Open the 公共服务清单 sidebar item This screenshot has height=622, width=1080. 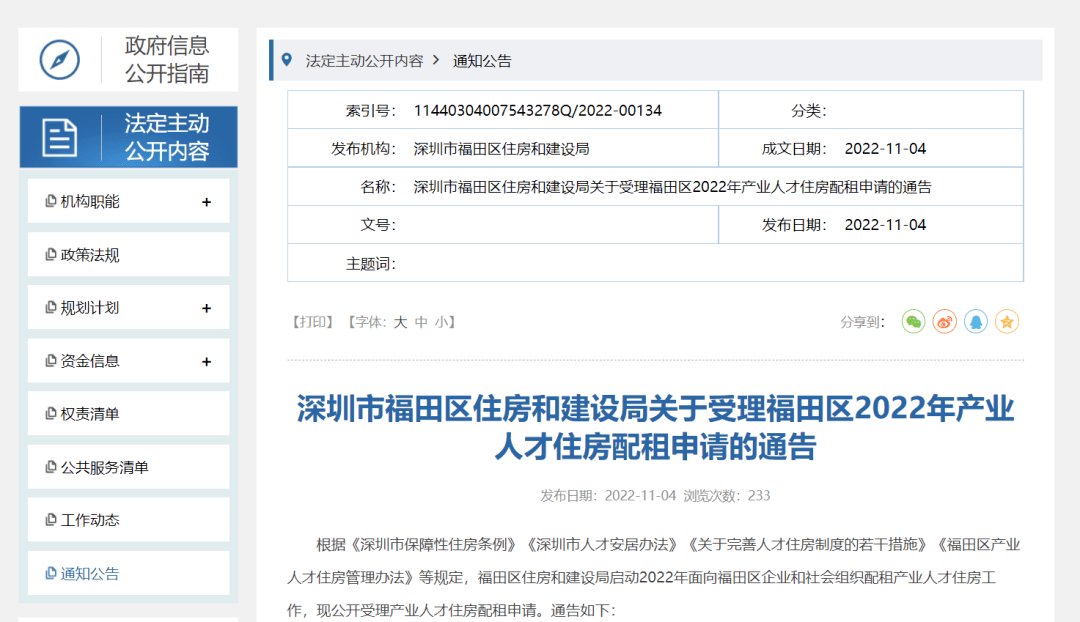pyautogui.click(x=128, y=467)
